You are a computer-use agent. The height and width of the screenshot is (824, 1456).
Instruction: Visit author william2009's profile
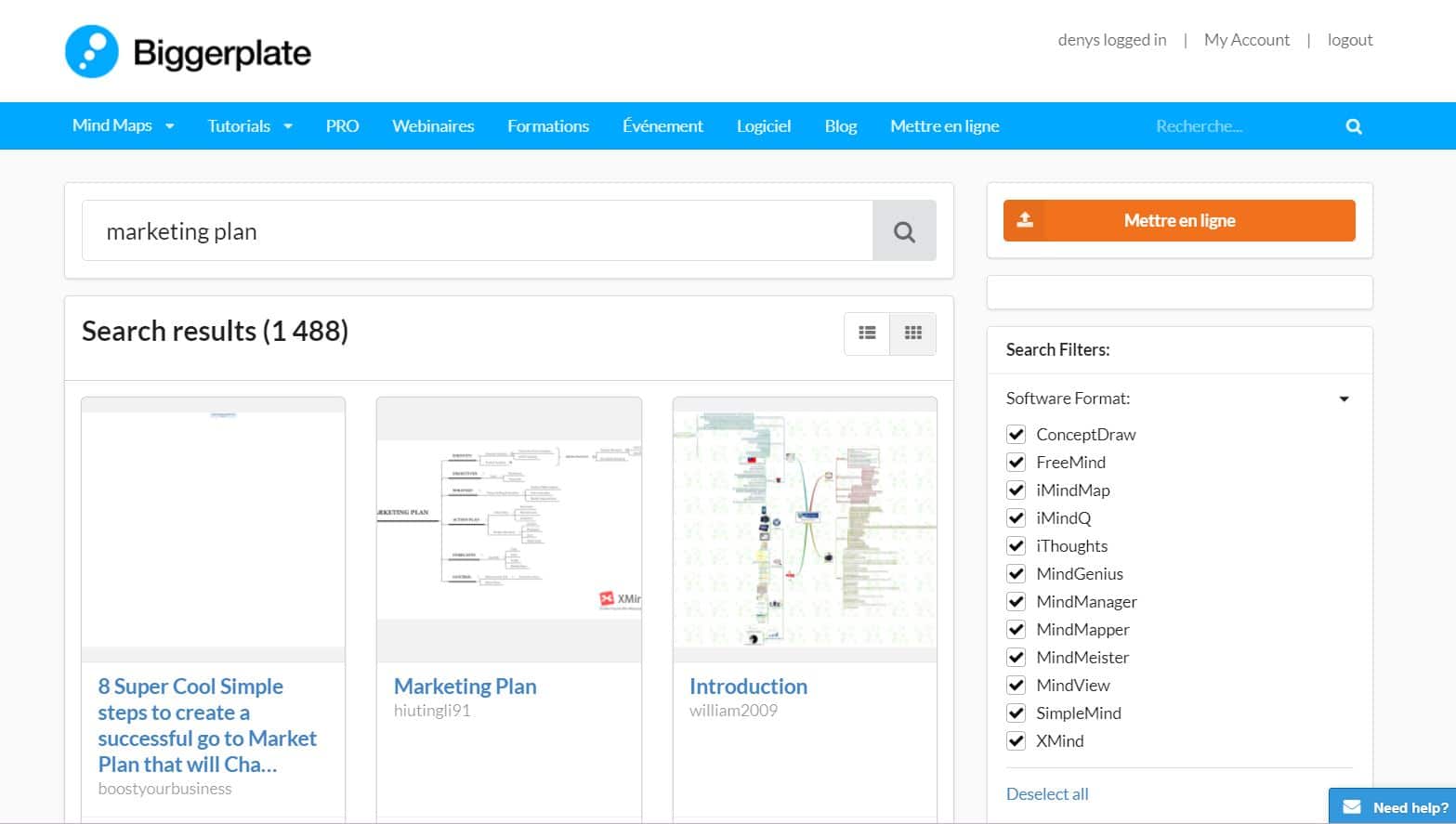[x=733, y=711]
